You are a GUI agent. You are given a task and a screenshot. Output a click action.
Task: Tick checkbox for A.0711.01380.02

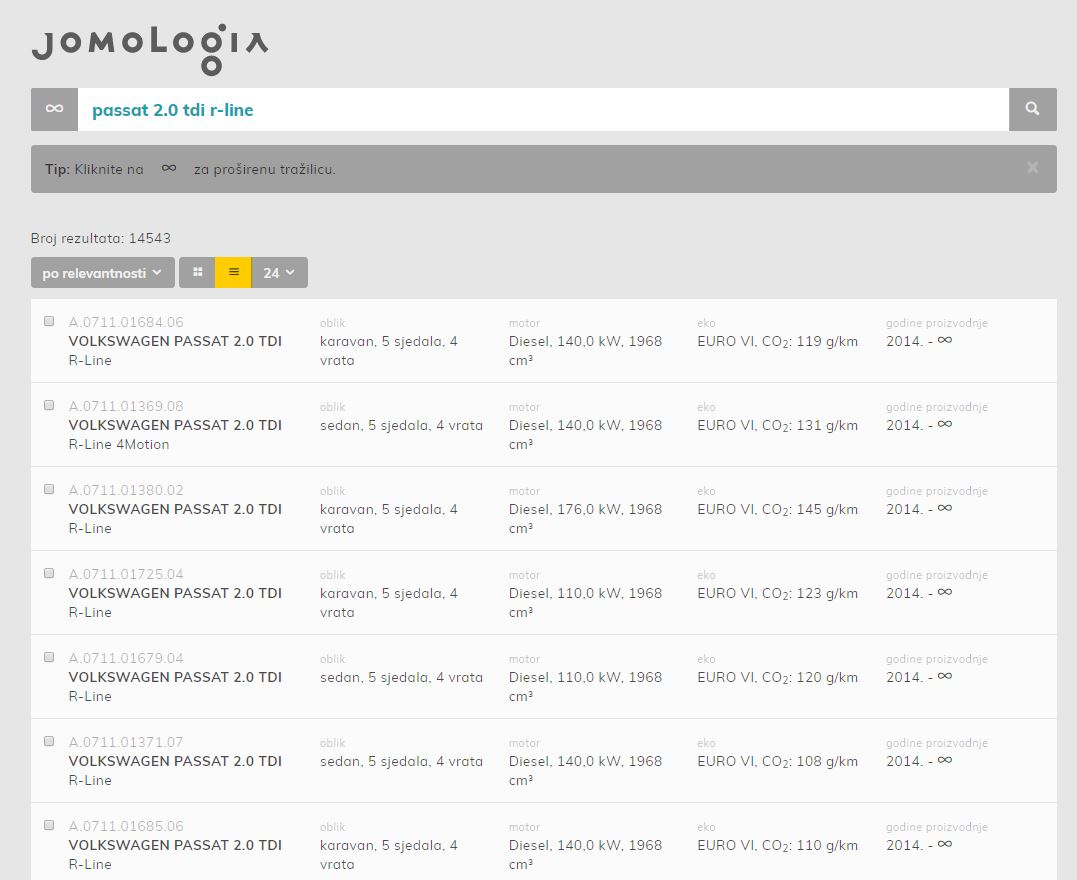tap(49, 489)
